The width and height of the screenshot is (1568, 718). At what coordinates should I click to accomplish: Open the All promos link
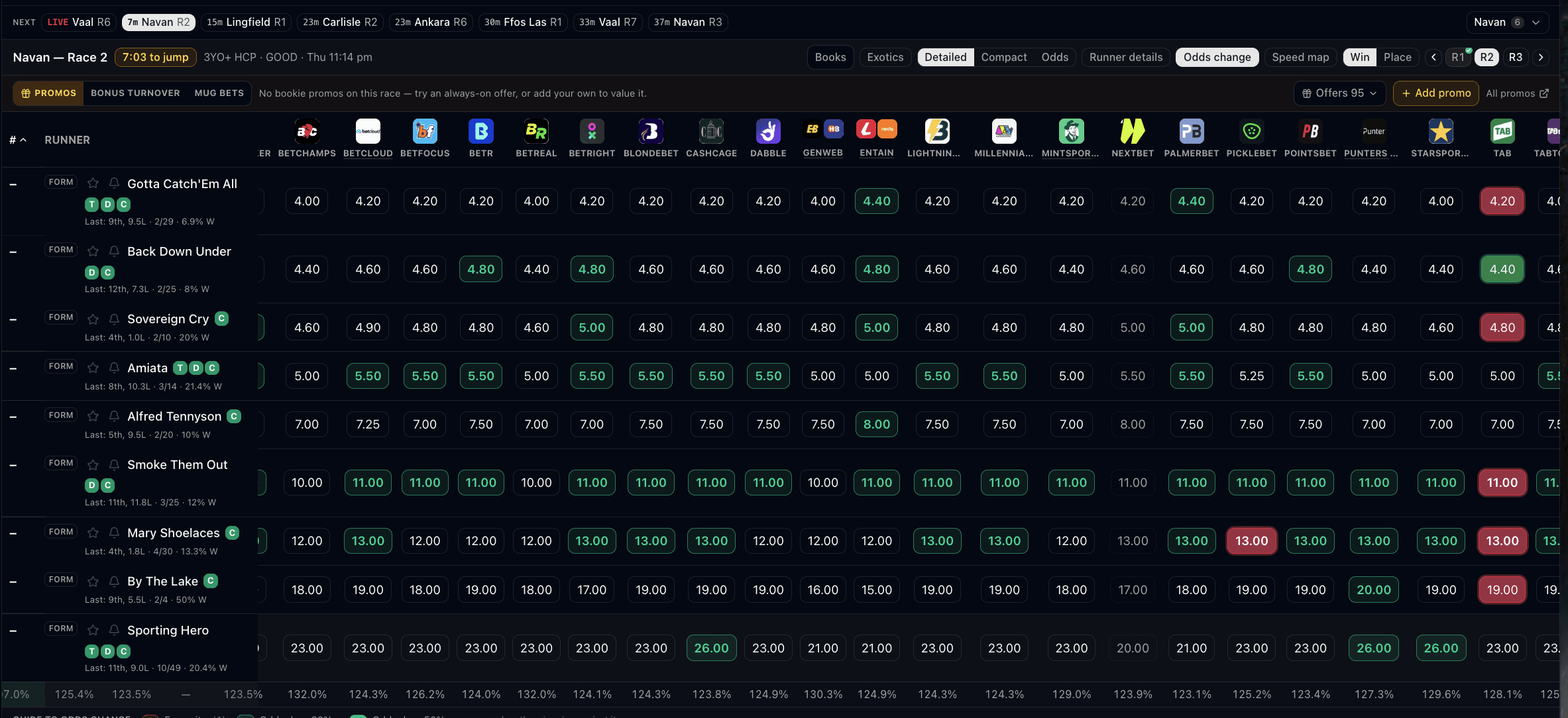point(1517,93)
